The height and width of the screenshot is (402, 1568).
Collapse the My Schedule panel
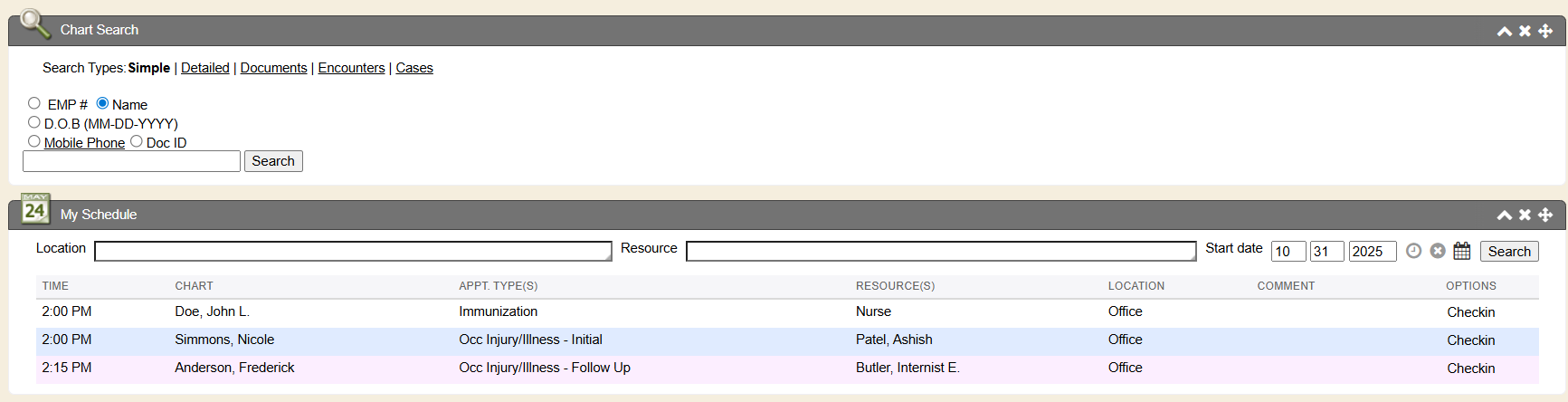tap(1504, 215)
